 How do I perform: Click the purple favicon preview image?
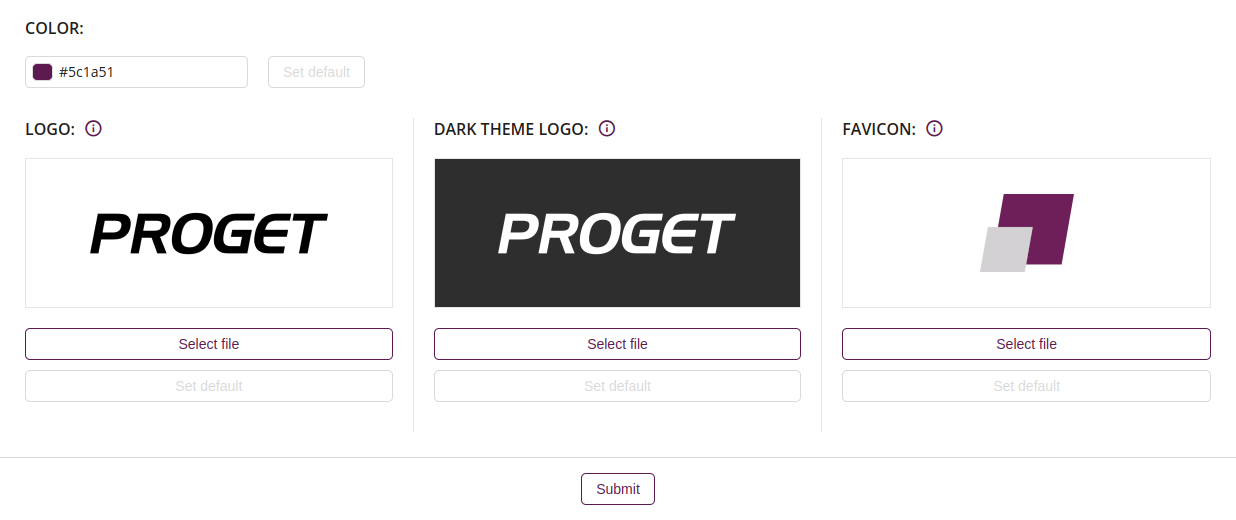pos(1026,233)
